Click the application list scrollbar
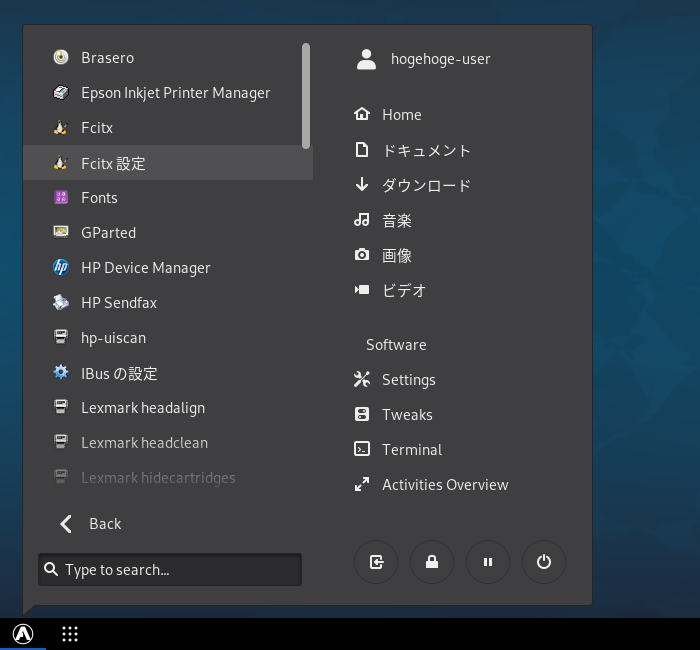Viewport: 700px width, 650px height. click(306, 96)
